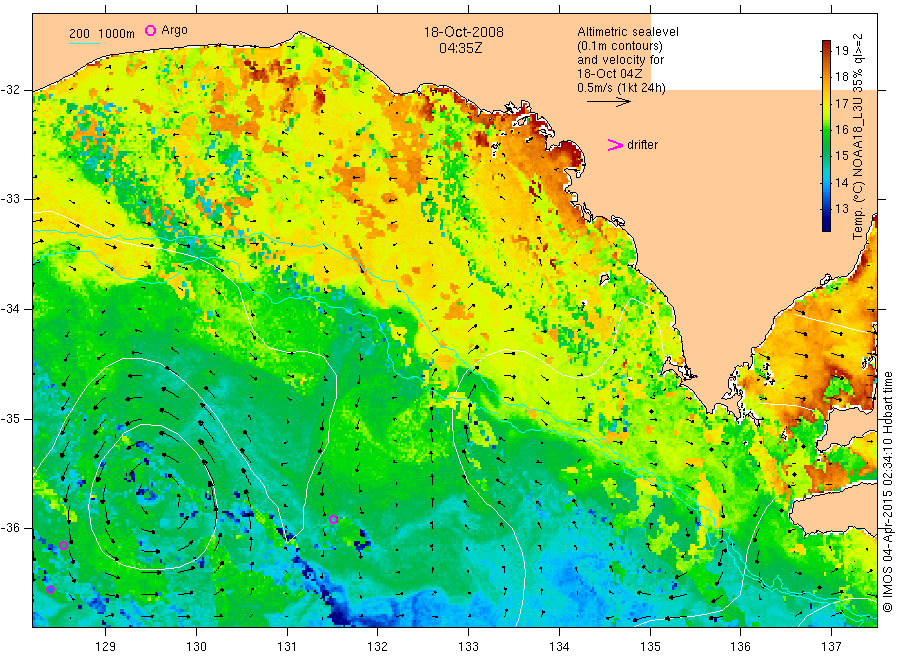Click the dark red top of color bar
This screenshot has width=900, height=660.
tap(826, 45)
